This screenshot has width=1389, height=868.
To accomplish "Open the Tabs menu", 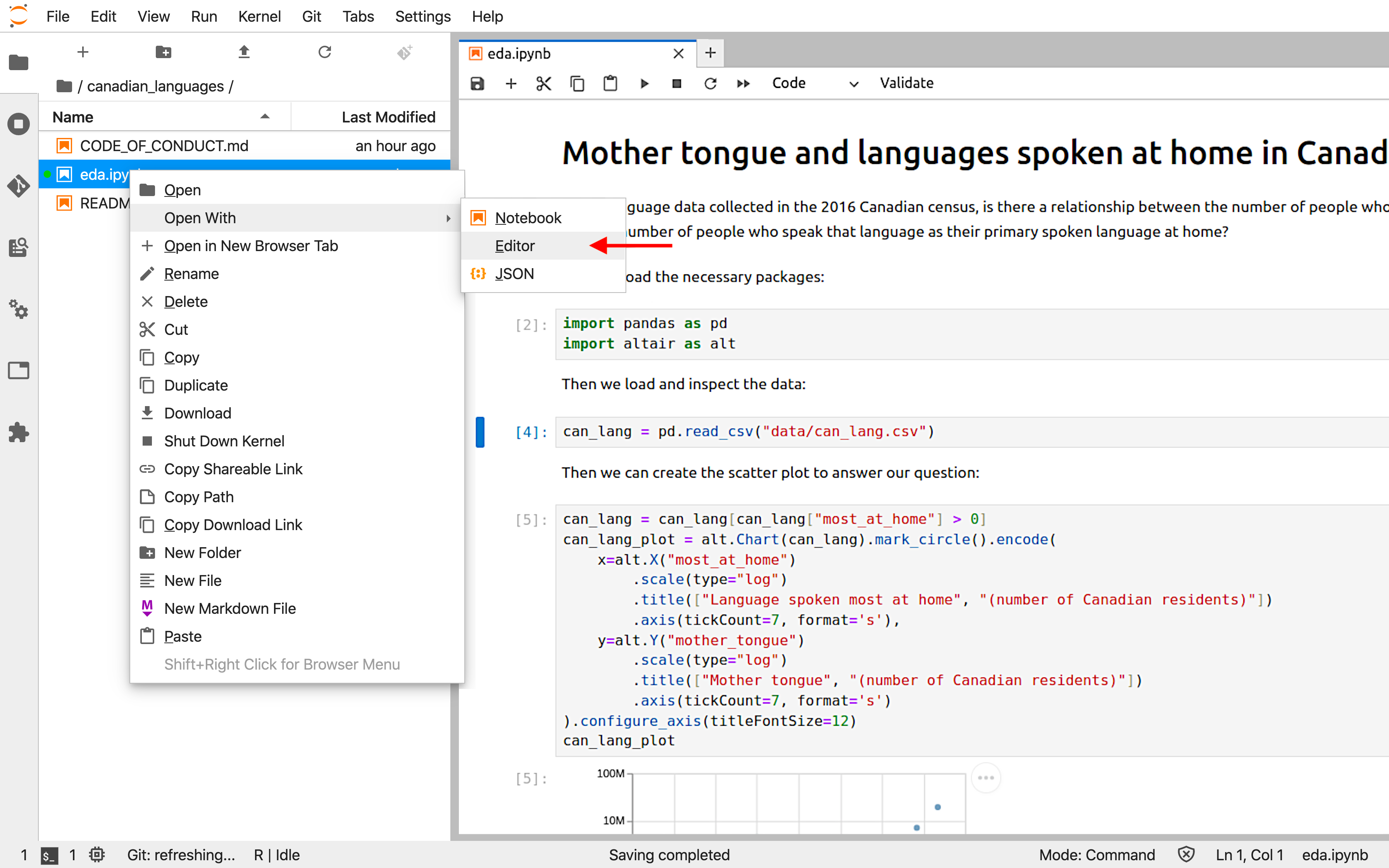I will point(358,17).
